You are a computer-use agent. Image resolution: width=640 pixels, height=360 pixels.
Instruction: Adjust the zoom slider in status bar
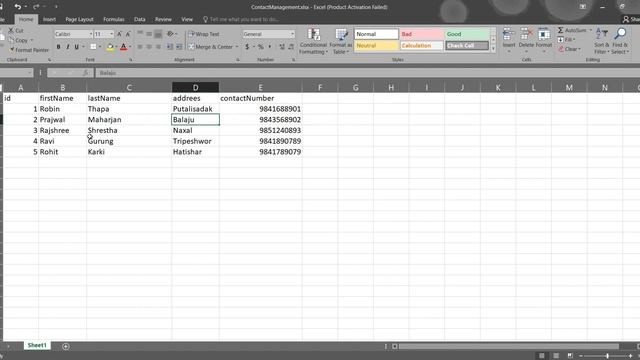pyautogui.click(x=607, y=356)
